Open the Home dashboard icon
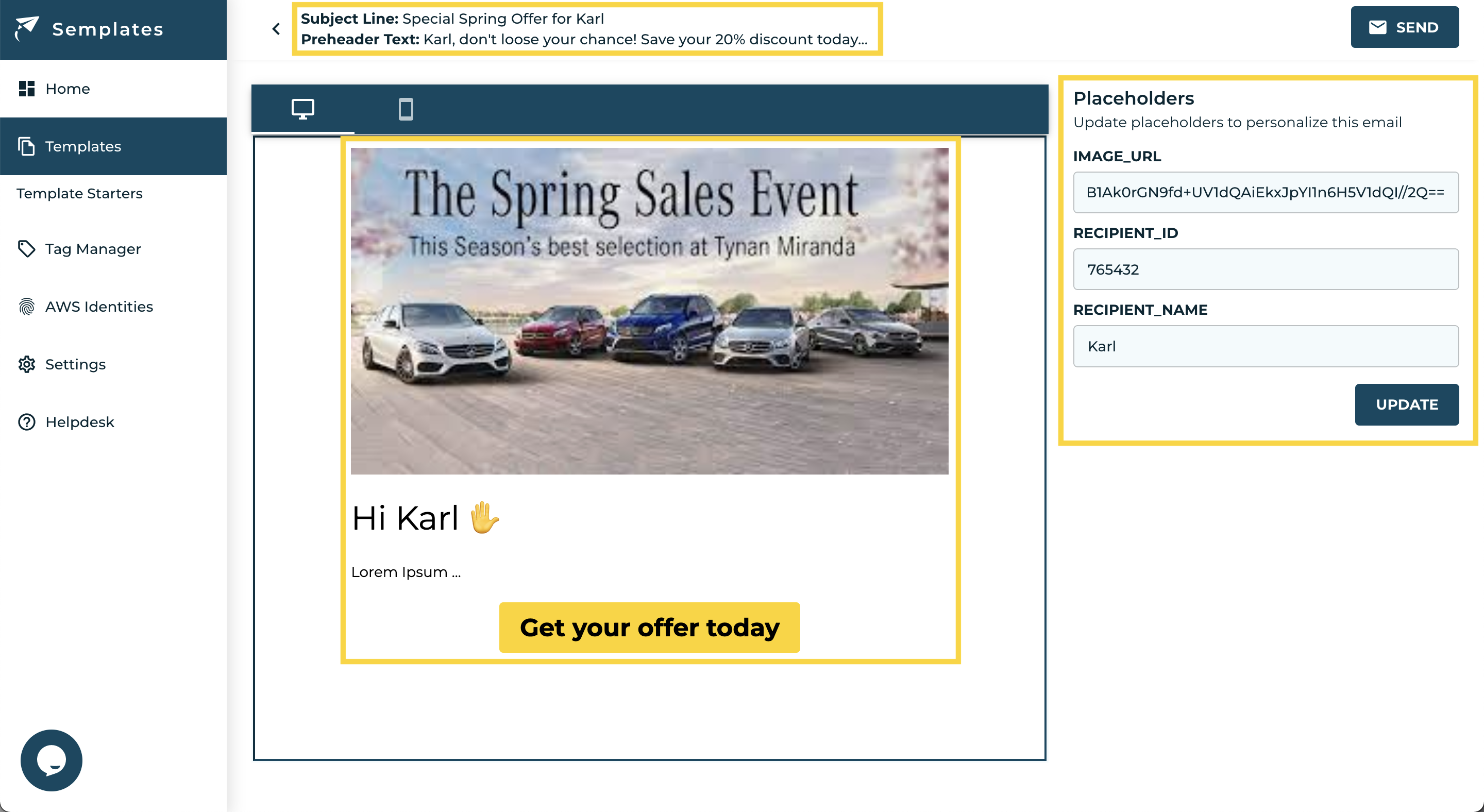The width and height of the screenshot is (1484, 812). coord(26,89)
